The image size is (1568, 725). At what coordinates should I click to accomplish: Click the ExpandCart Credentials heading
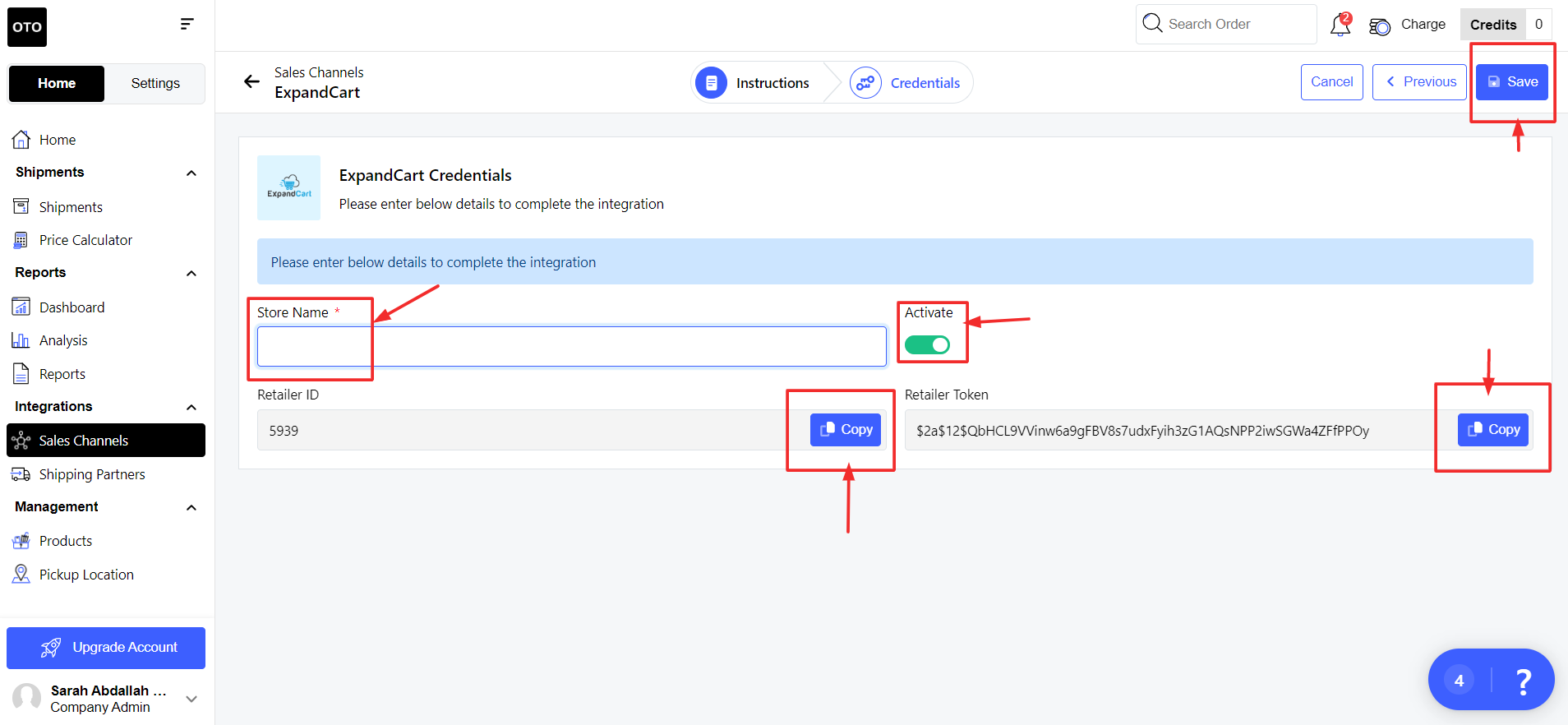426,175
